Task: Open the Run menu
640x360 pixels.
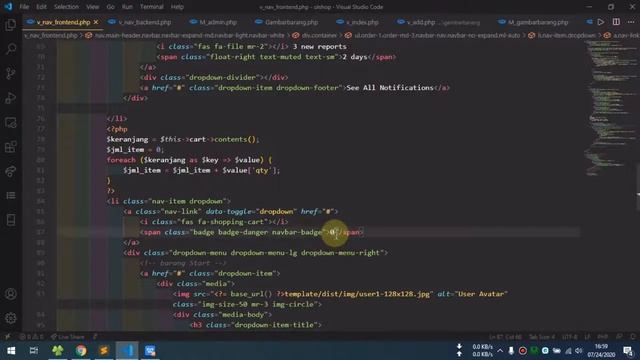Action: pos(127,7)
